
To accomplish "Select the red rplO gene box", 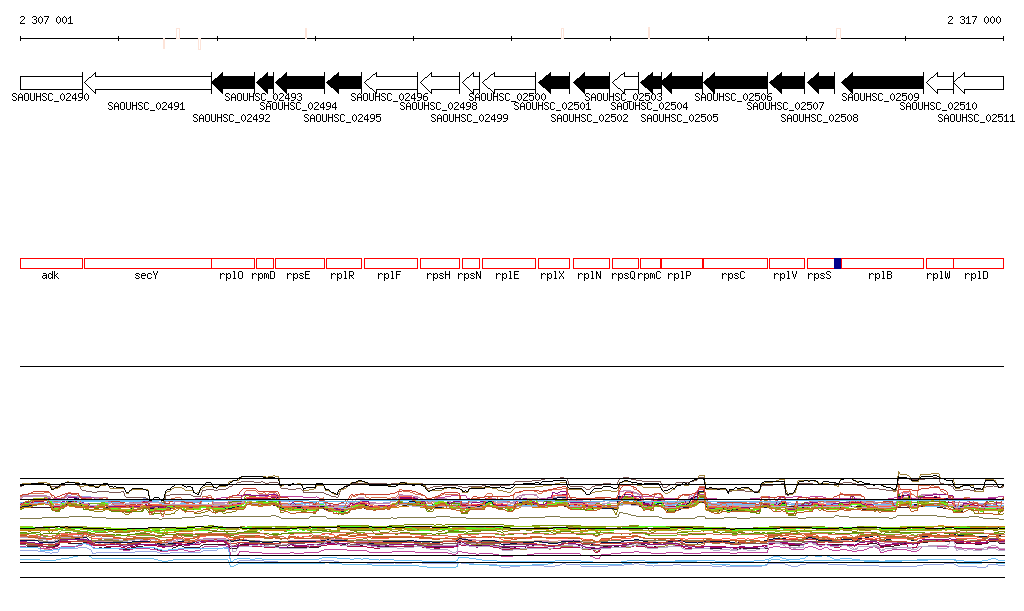I will pyautogui.click(x=233, y=264).
